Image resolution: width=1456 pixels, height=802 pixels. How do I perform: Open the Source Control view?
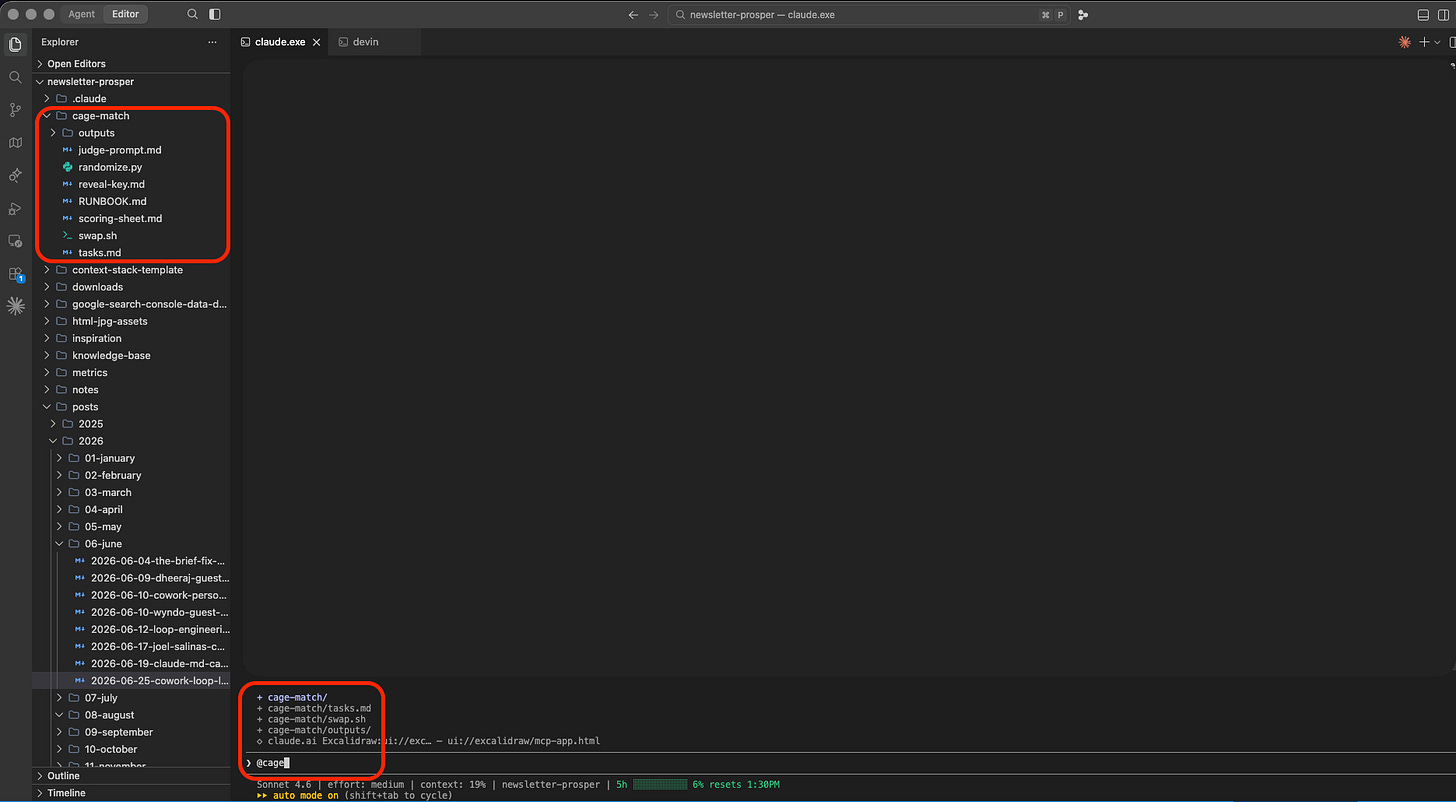point(15,110)
